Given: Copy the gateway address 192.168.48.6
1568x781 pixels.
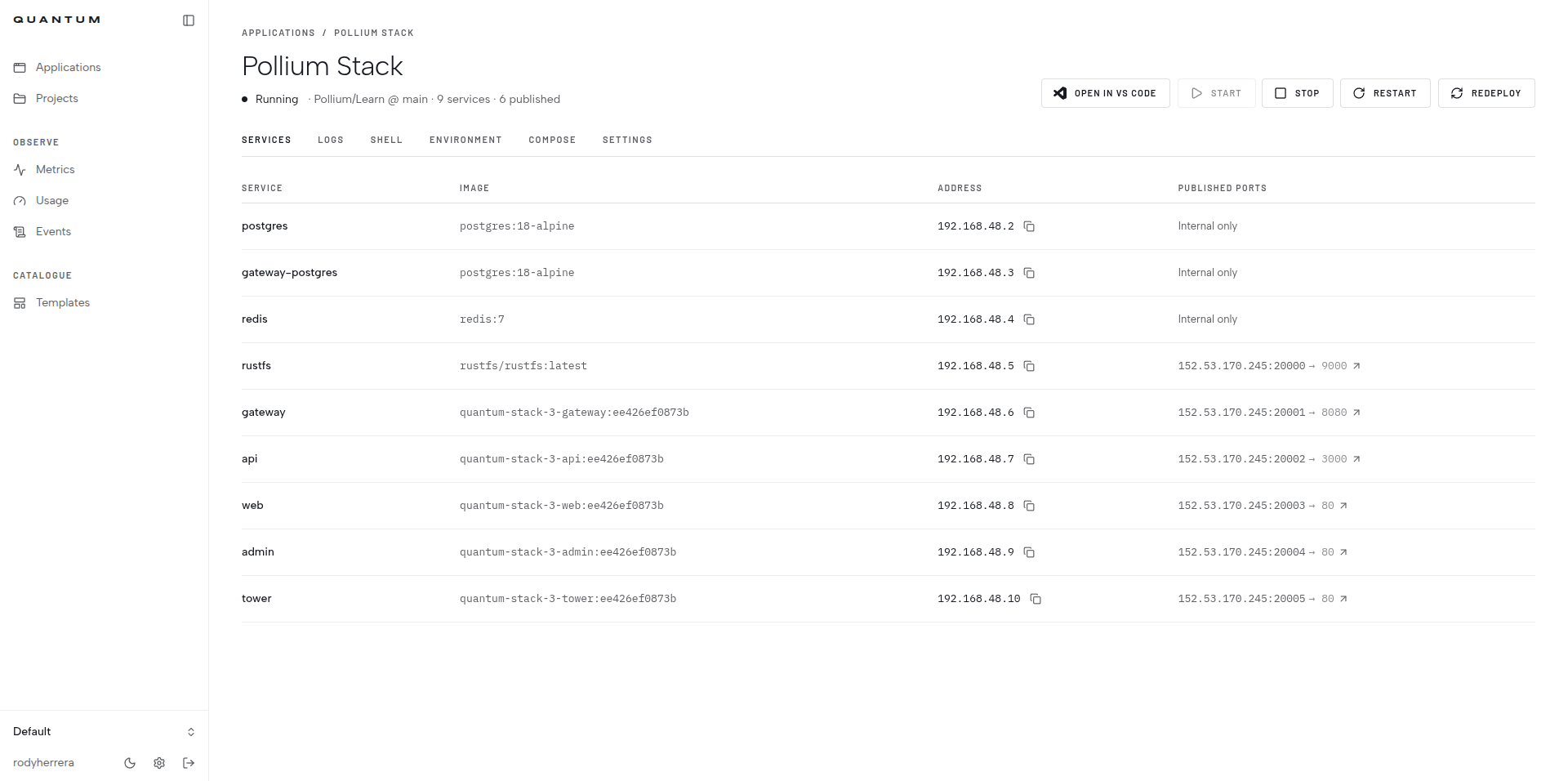Looking at the screenshot, I should pyautogui.click(x=1029, y=413).
